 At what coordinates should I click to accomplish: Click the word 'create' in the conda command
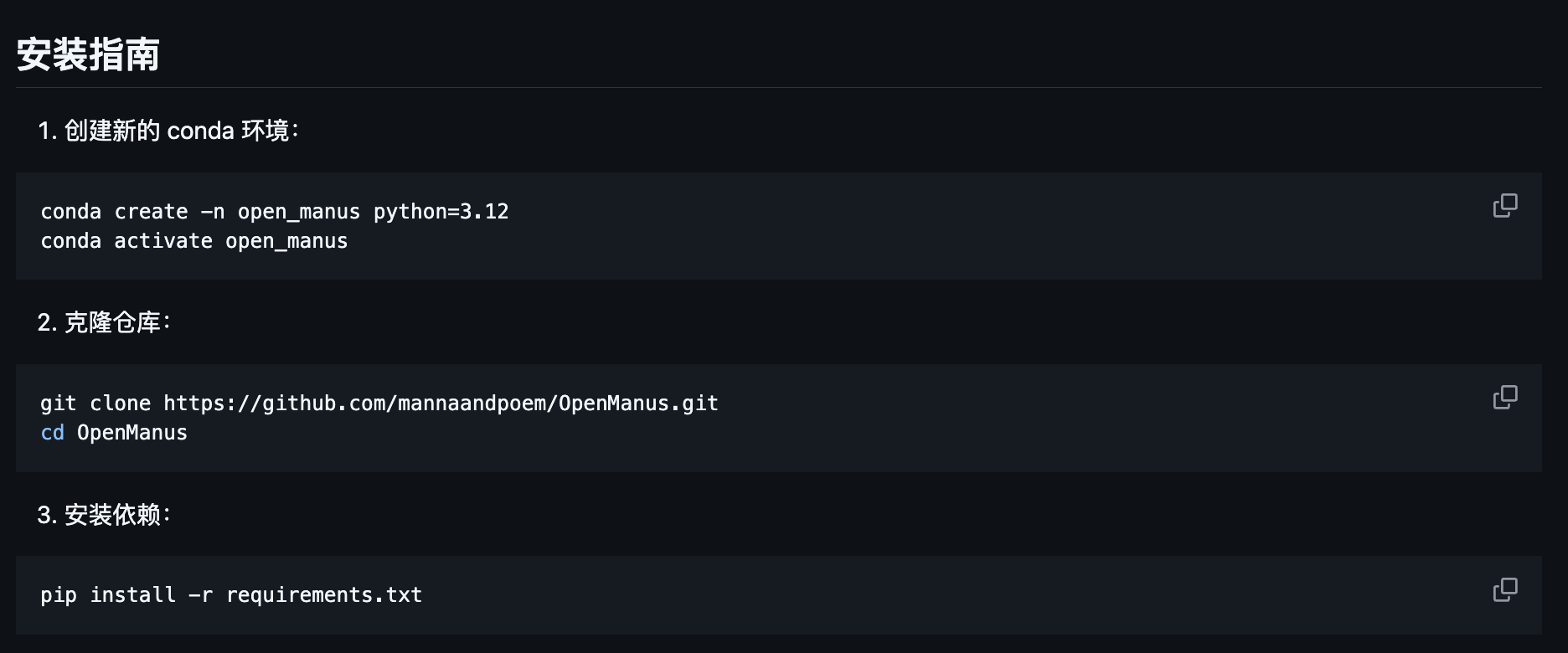click(x=151, y=212)
